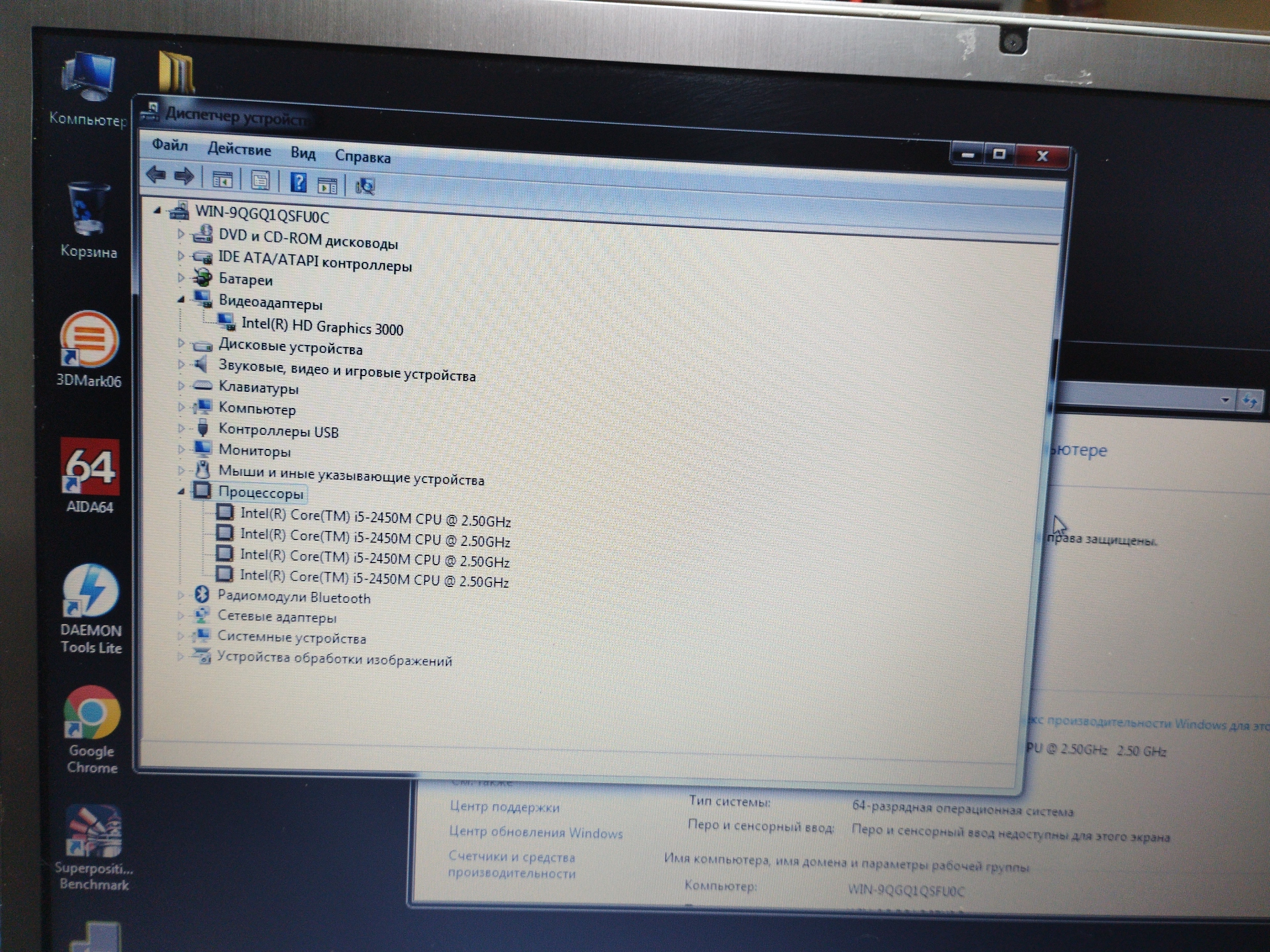
Task: Open the Файл menu
Action: (170, 145)
